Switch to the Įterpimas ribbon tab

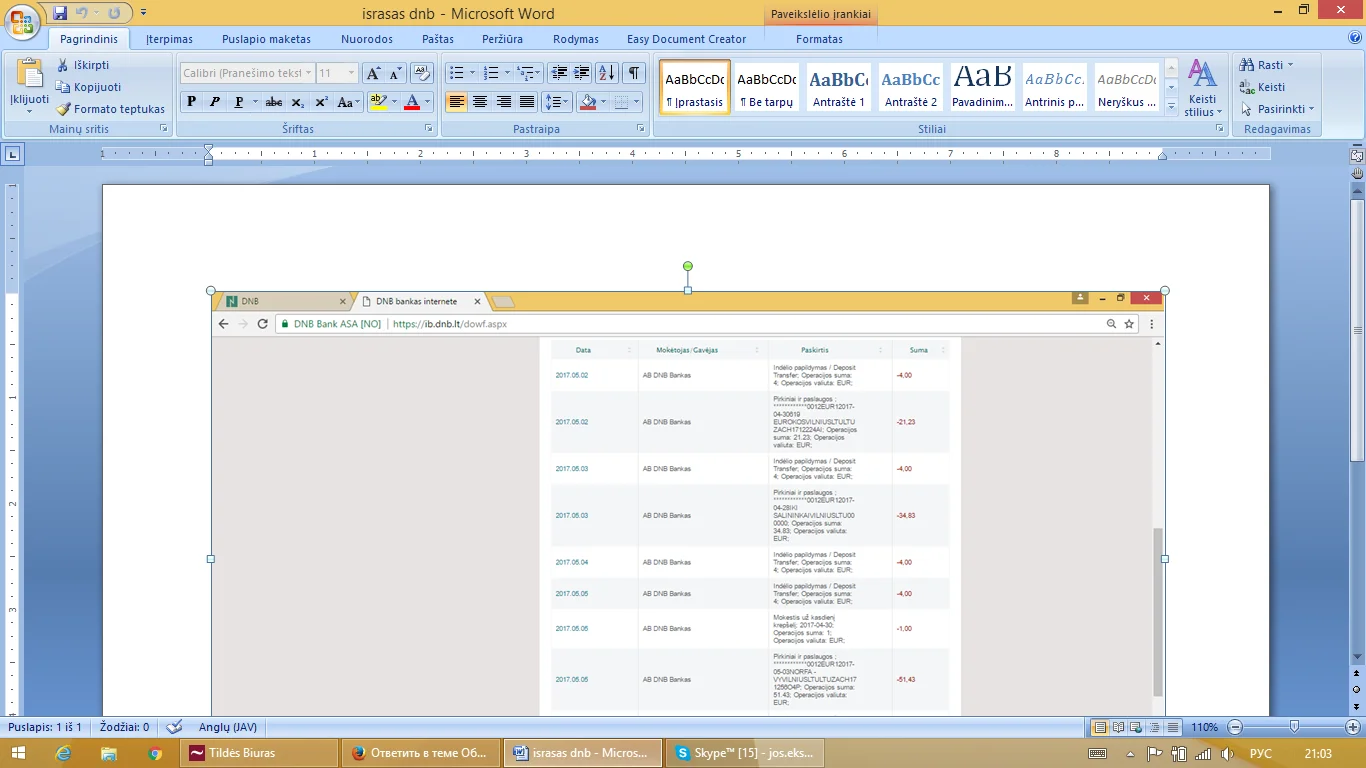[169, 39]
